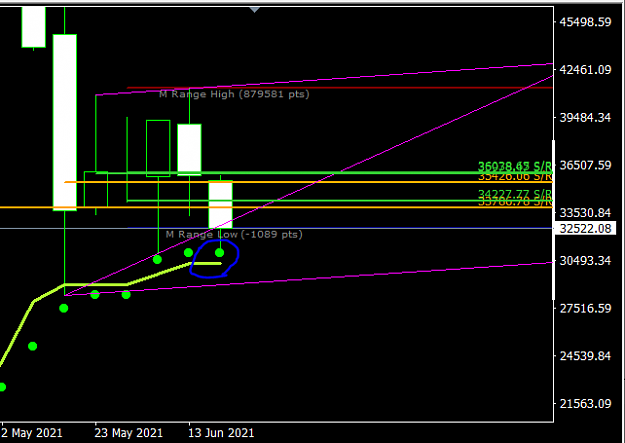
Task: Click the green '34227.77 S/R' label
Action: pos(515,194)
